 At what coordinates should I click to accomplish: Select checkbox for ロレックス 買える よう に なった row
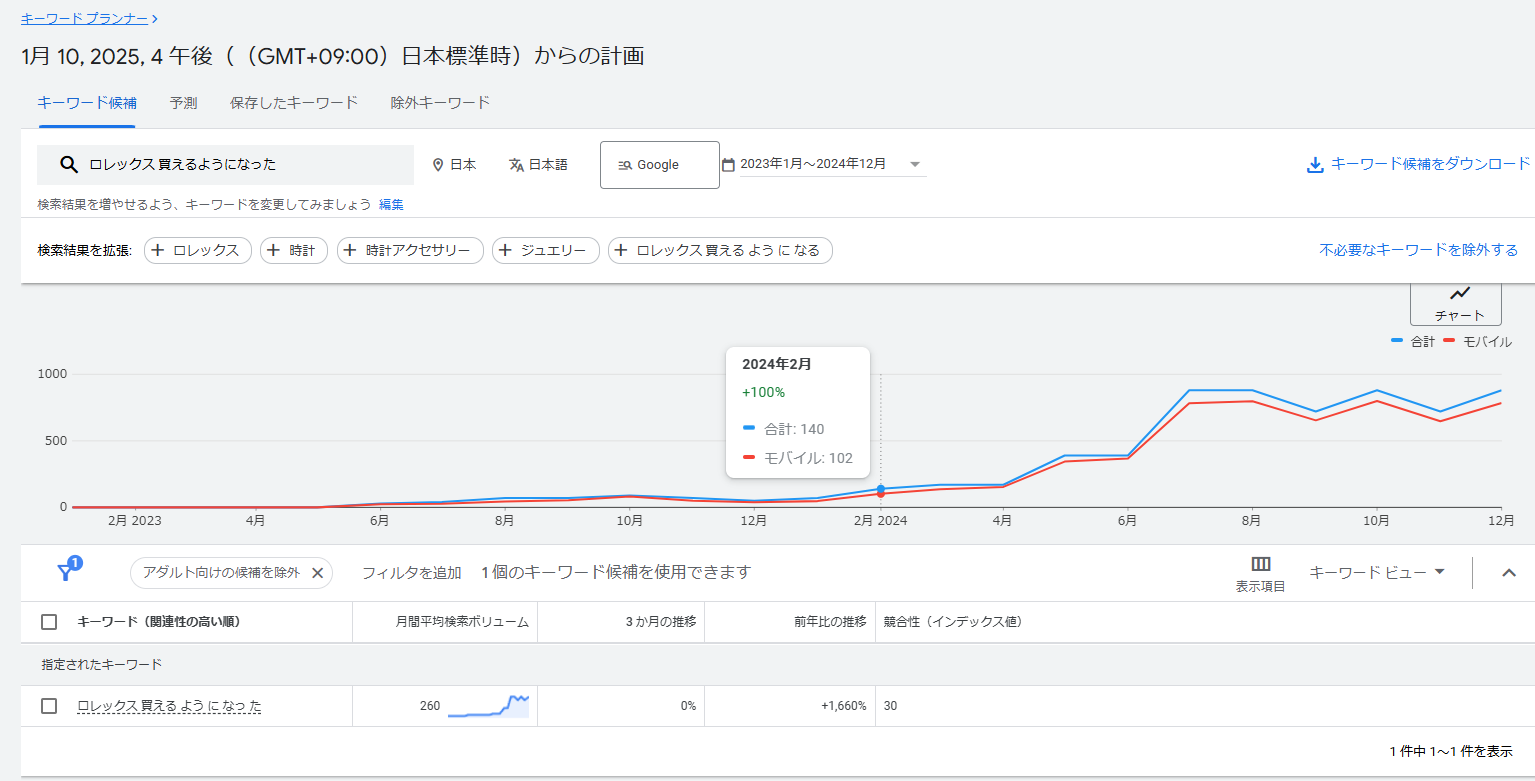point(49,706)
